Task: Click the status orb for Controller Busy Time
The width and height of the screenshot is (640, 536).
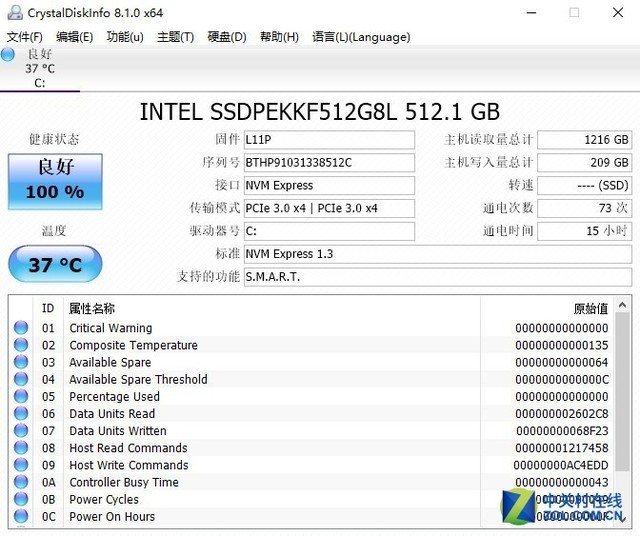Action: click(21, 482)
